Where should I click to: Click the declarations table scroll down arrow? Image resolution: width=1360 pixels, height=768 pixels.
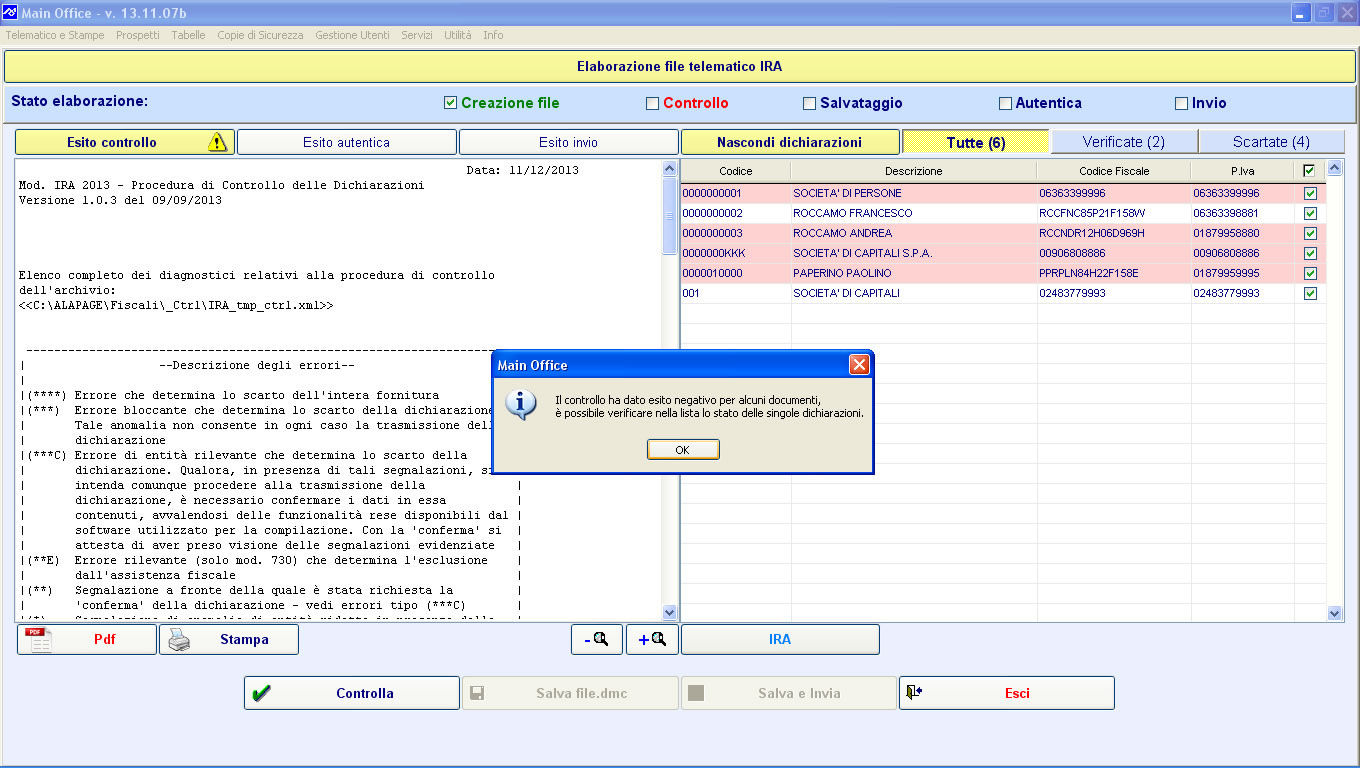coord(1334,612)
